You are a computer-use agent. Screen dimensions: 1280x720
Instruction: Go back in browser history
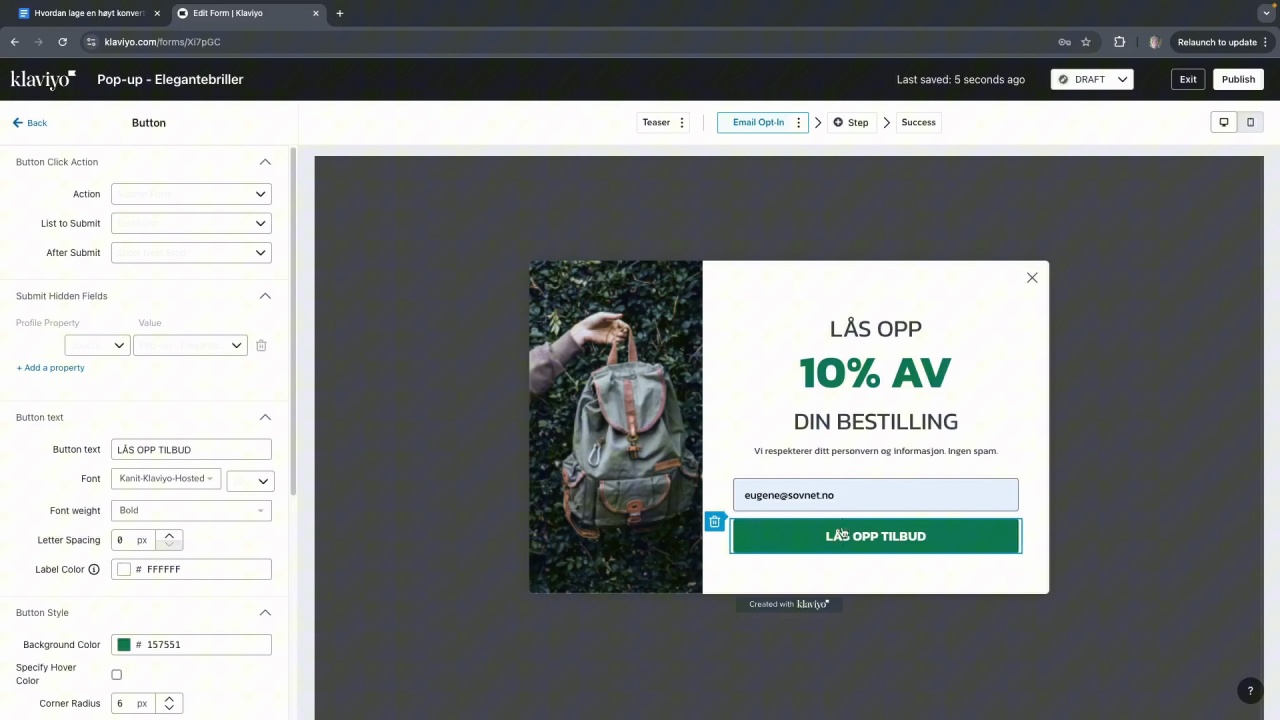pyautogui.click(x=15, y=42)
